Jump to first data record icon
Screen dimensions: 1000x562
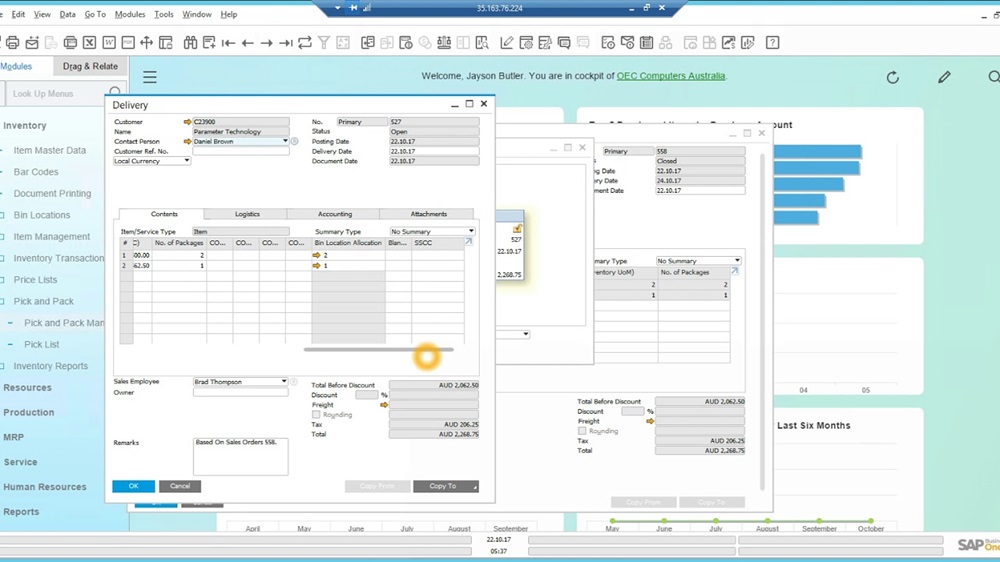click(229, 43)
